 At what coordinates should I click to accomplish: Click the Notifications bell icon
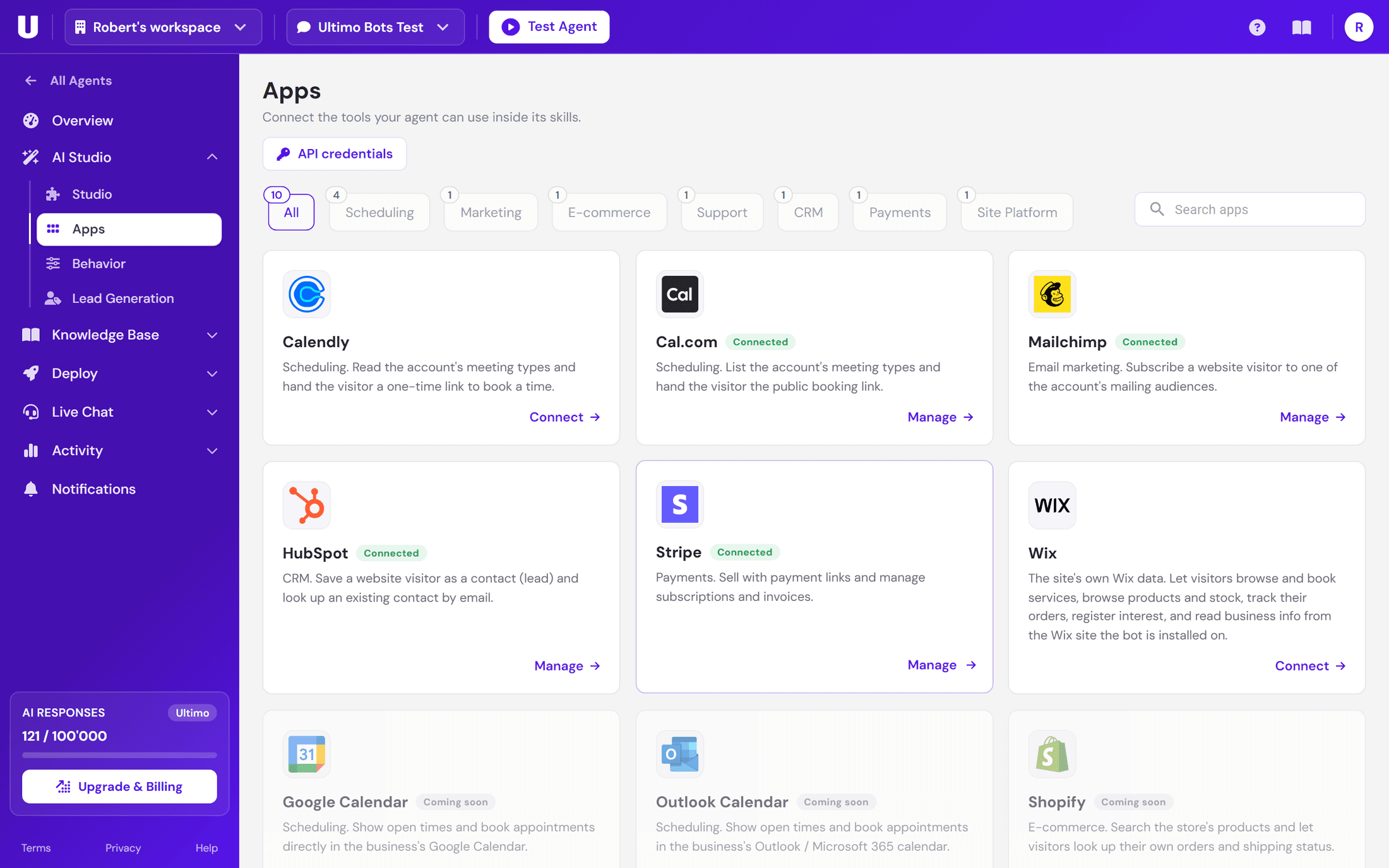coord(31,489)
